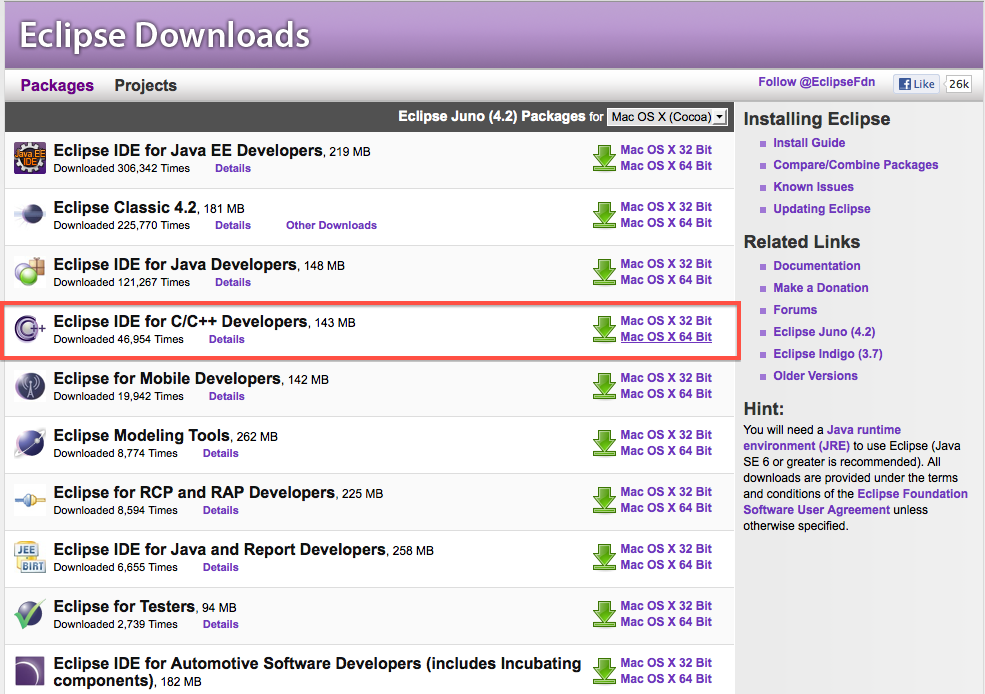Open the Eclipse Indigo (3.7) link
Screen dimensions: 985x694
click(x=827, y=354)
